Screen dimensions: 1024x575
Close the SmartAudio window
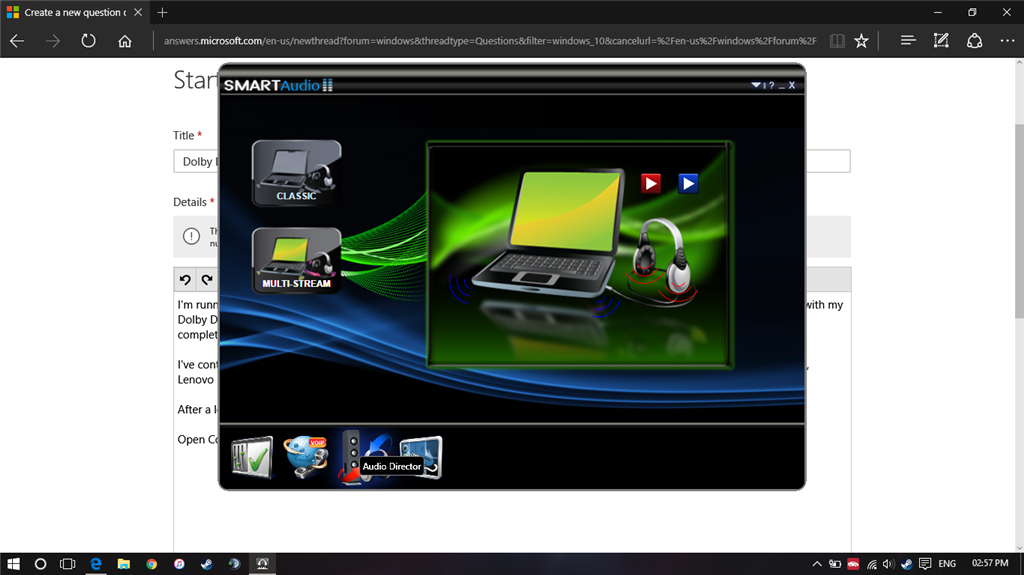[792, 85]
